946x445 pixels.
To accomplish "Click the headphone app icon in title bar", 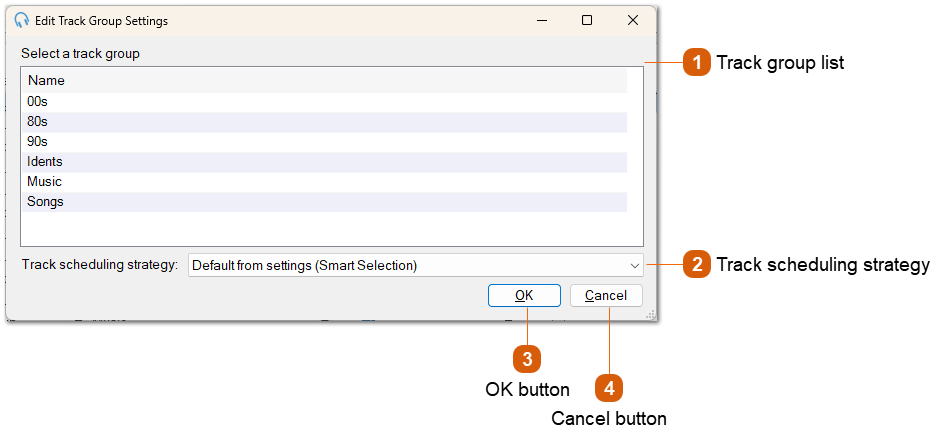I will coord(21,20).
